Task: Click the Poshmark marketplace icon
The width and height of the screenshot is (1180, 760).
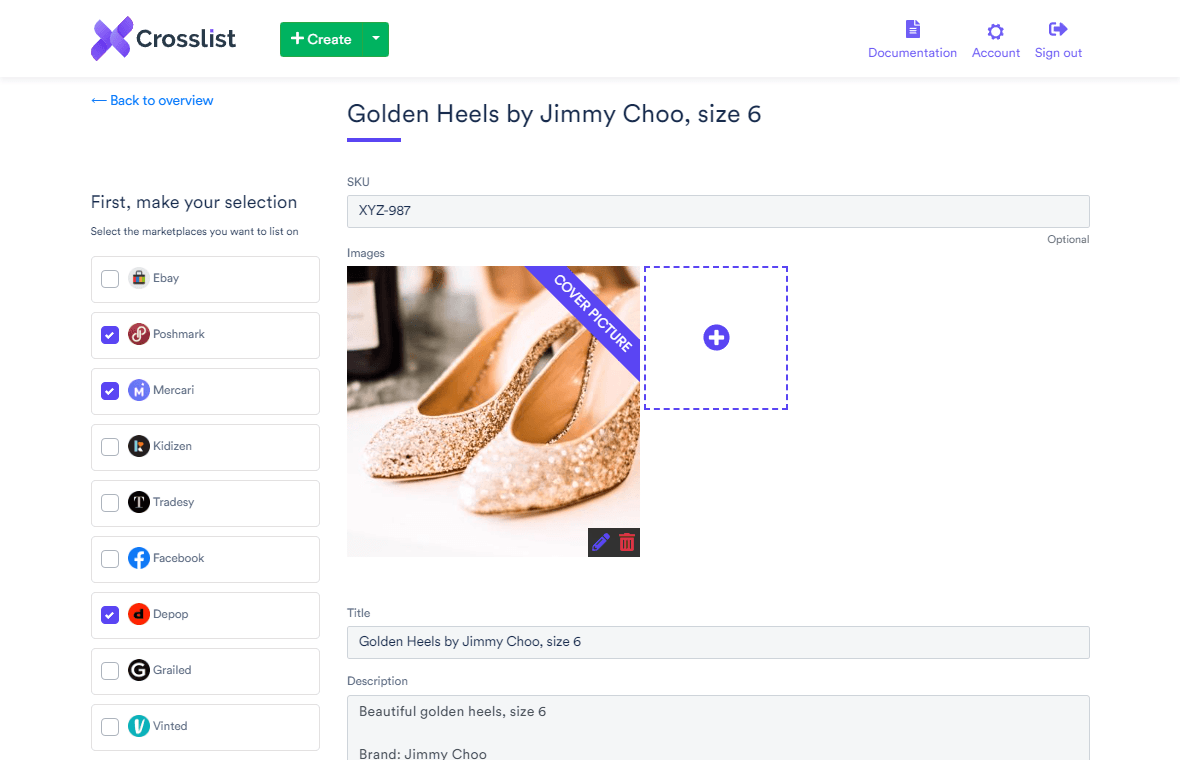Action: coord(138,334)
